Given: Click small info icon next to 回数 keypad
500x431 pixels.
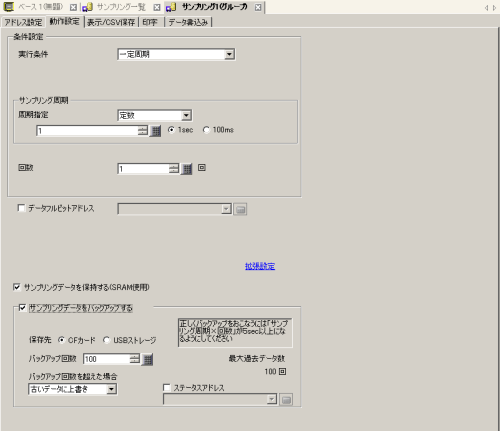Looking at the screenshot, I should 202,167.
